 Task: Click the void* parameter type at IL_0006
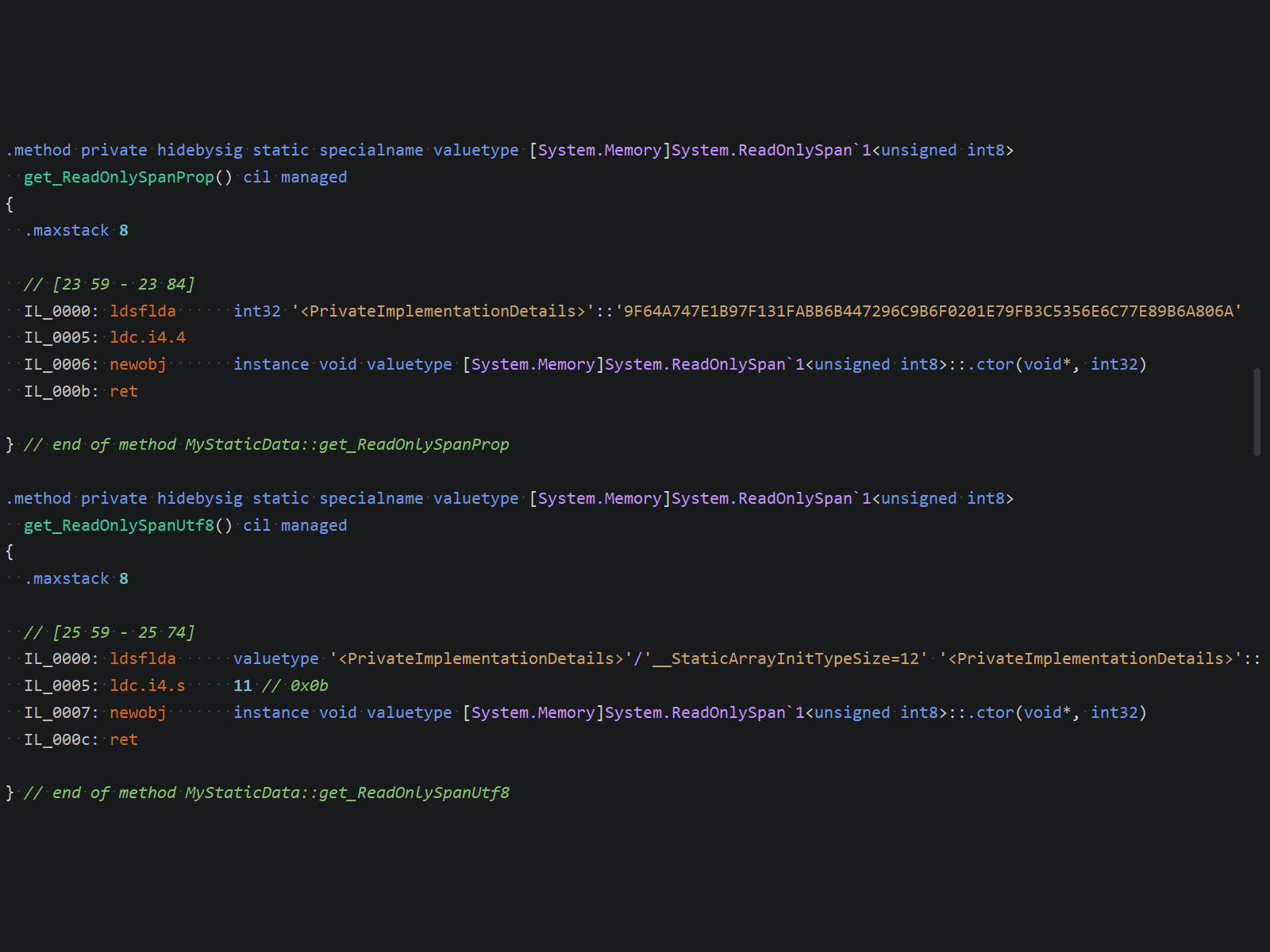point(1048,364)
